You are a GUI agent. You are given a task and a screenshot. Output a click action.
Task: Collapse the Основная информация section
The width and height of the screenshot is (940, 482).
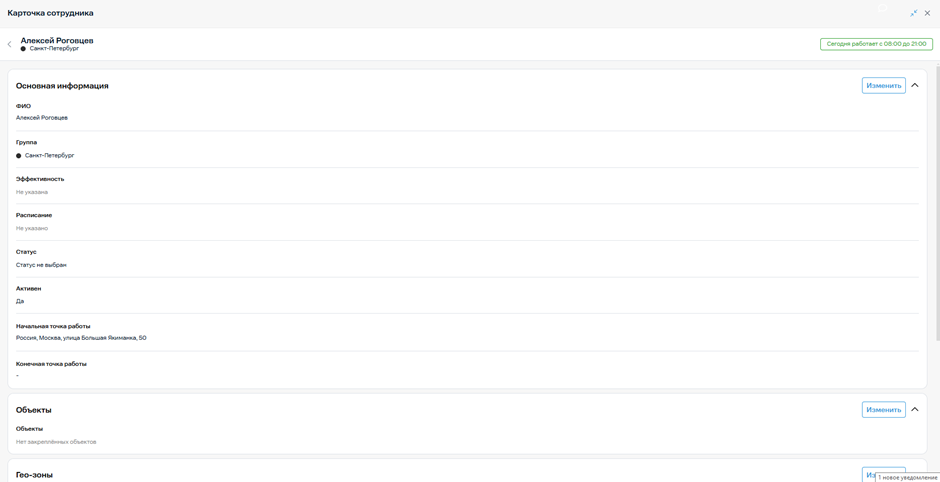[915, 85]
